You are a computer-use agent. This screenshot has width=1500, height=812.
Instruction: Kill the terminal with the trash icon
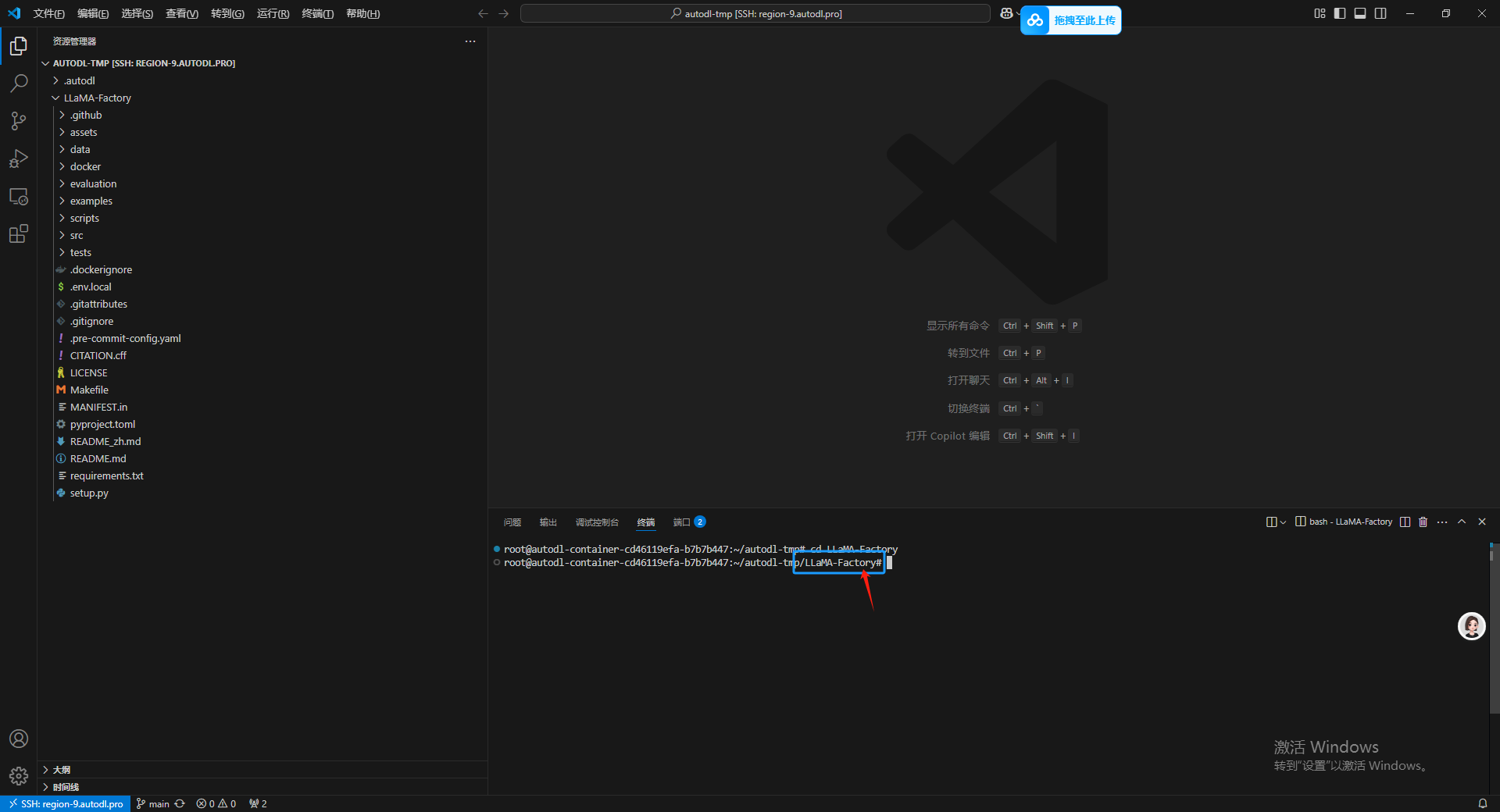(1423, 522)
